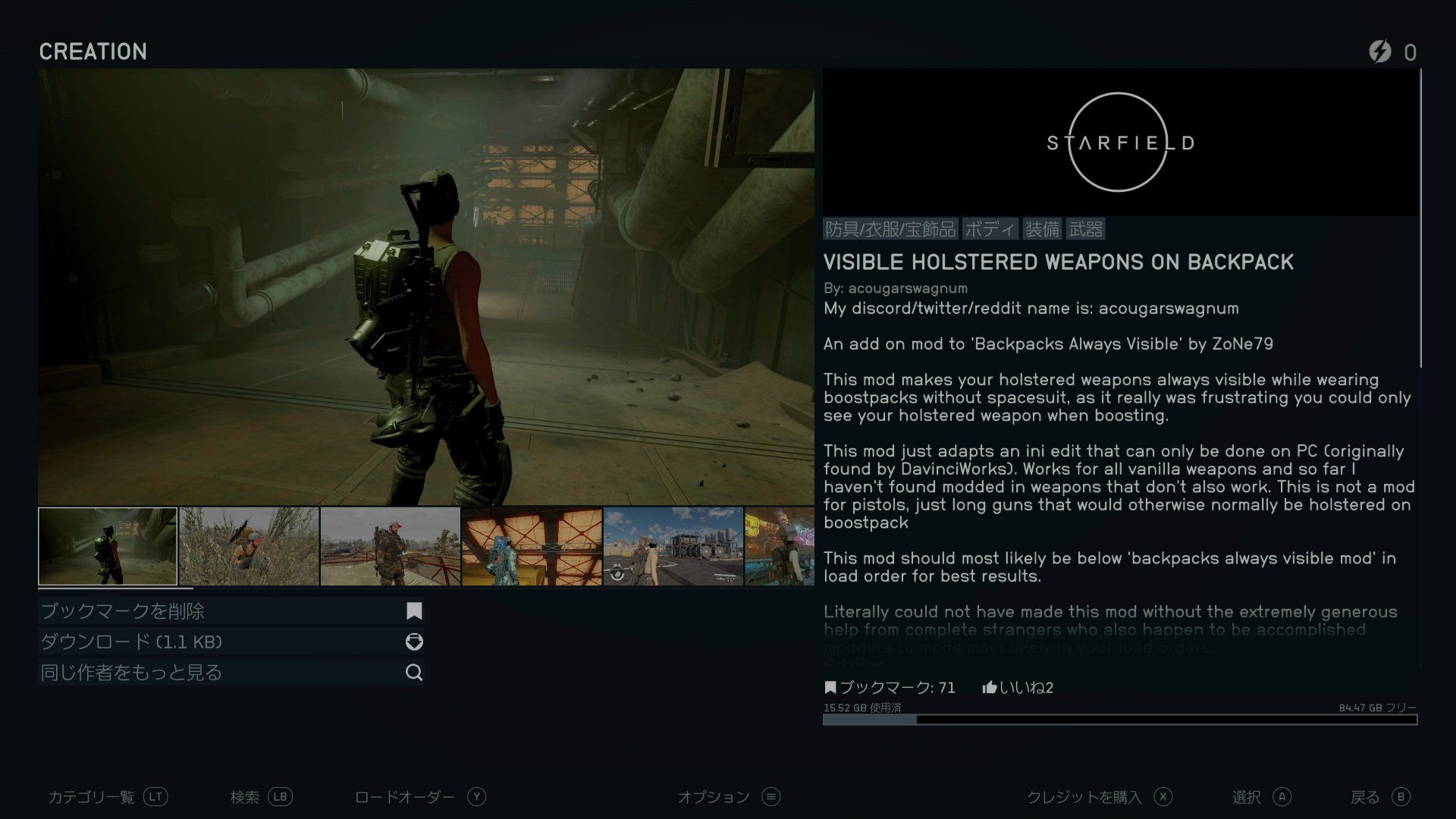Click the download icon on ダウンロード row
Viewport: 1456px width, 819px height.
pos(414,642)
